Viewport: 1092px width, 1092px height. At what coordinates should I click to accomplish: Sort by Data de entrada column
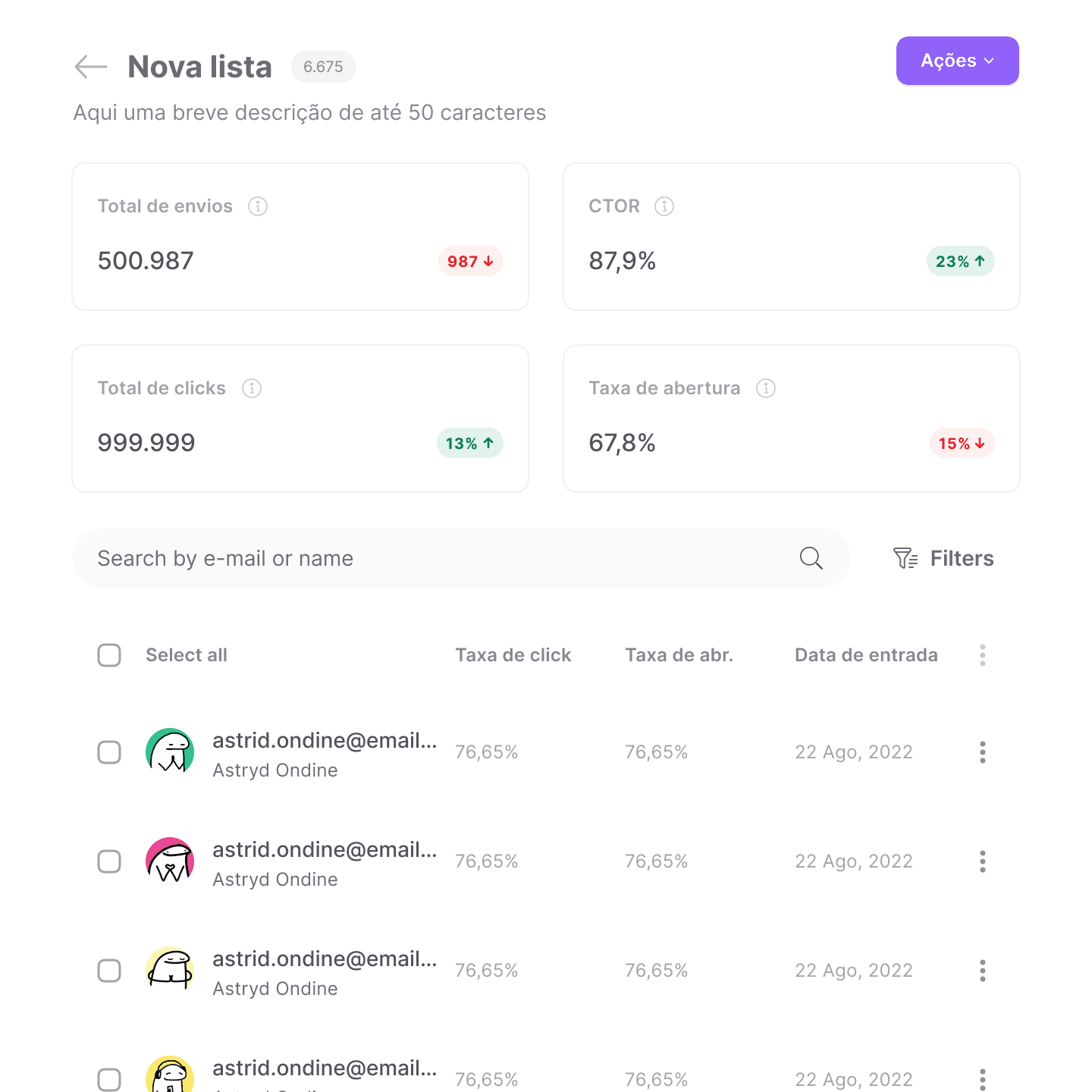[x=866, y=655]
